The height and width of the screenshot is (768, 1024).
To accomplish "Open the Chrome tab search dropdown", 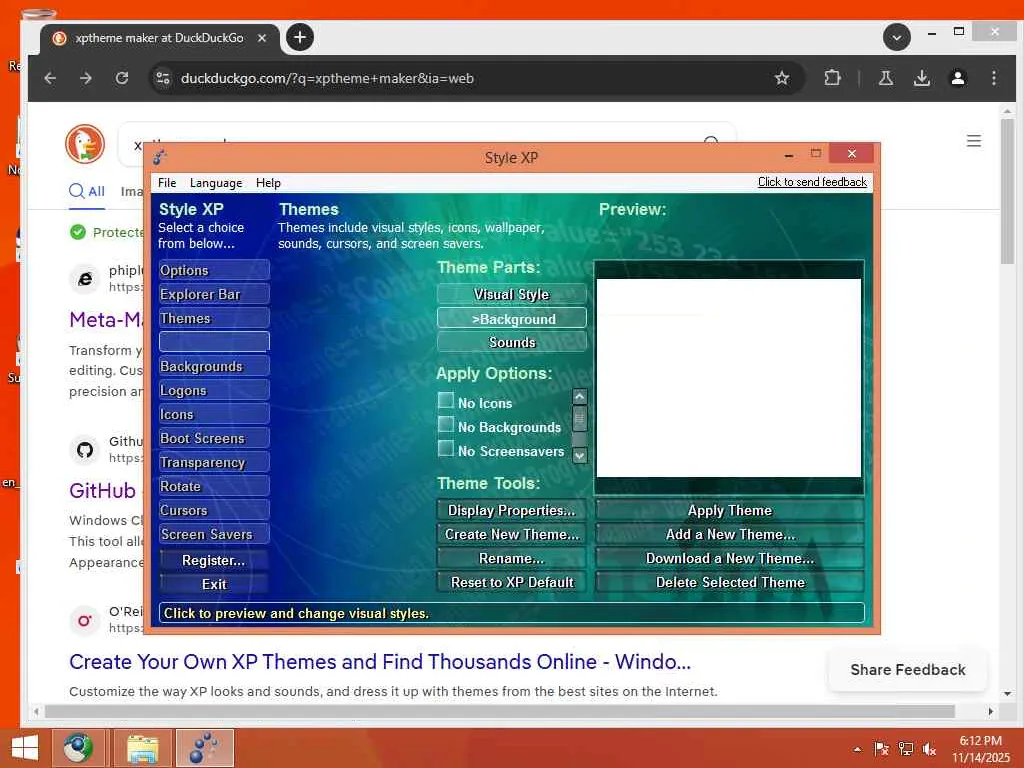I will click(897, 37).
